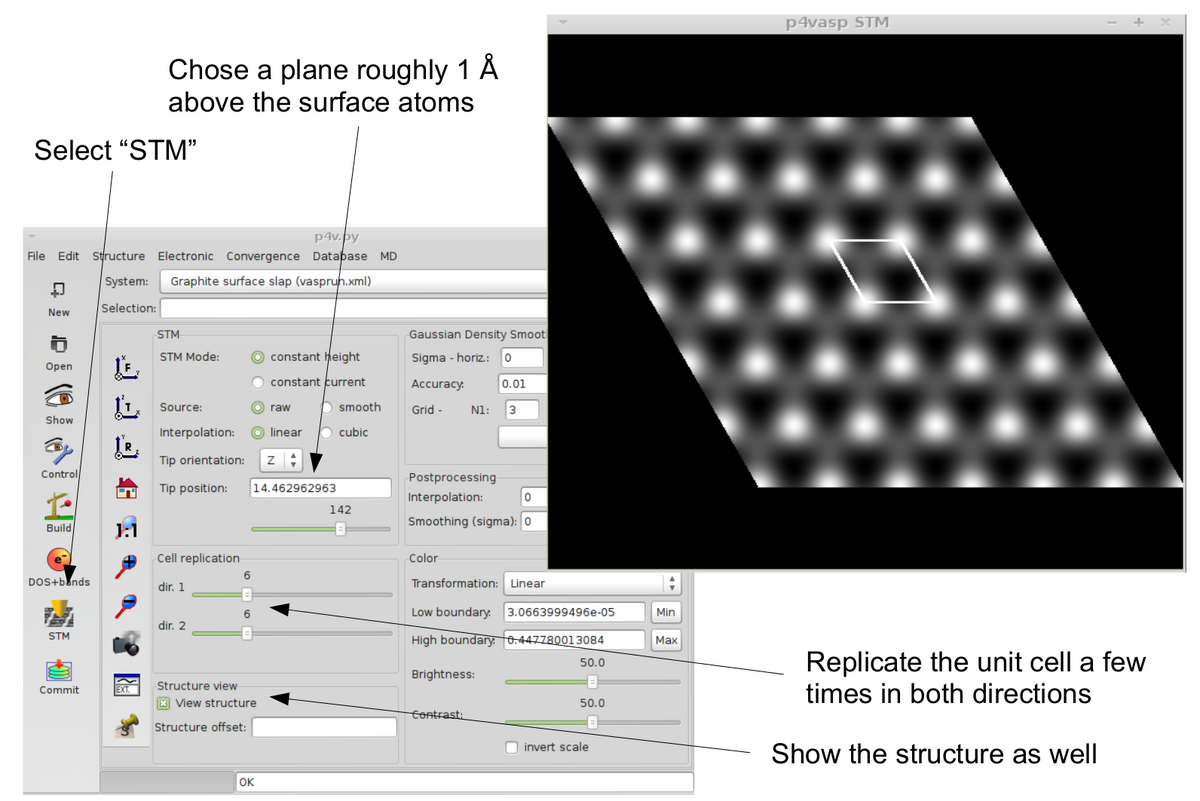Open the Database menu
The height and width of the screenshot is (801, 1200).
pos(339,256)
